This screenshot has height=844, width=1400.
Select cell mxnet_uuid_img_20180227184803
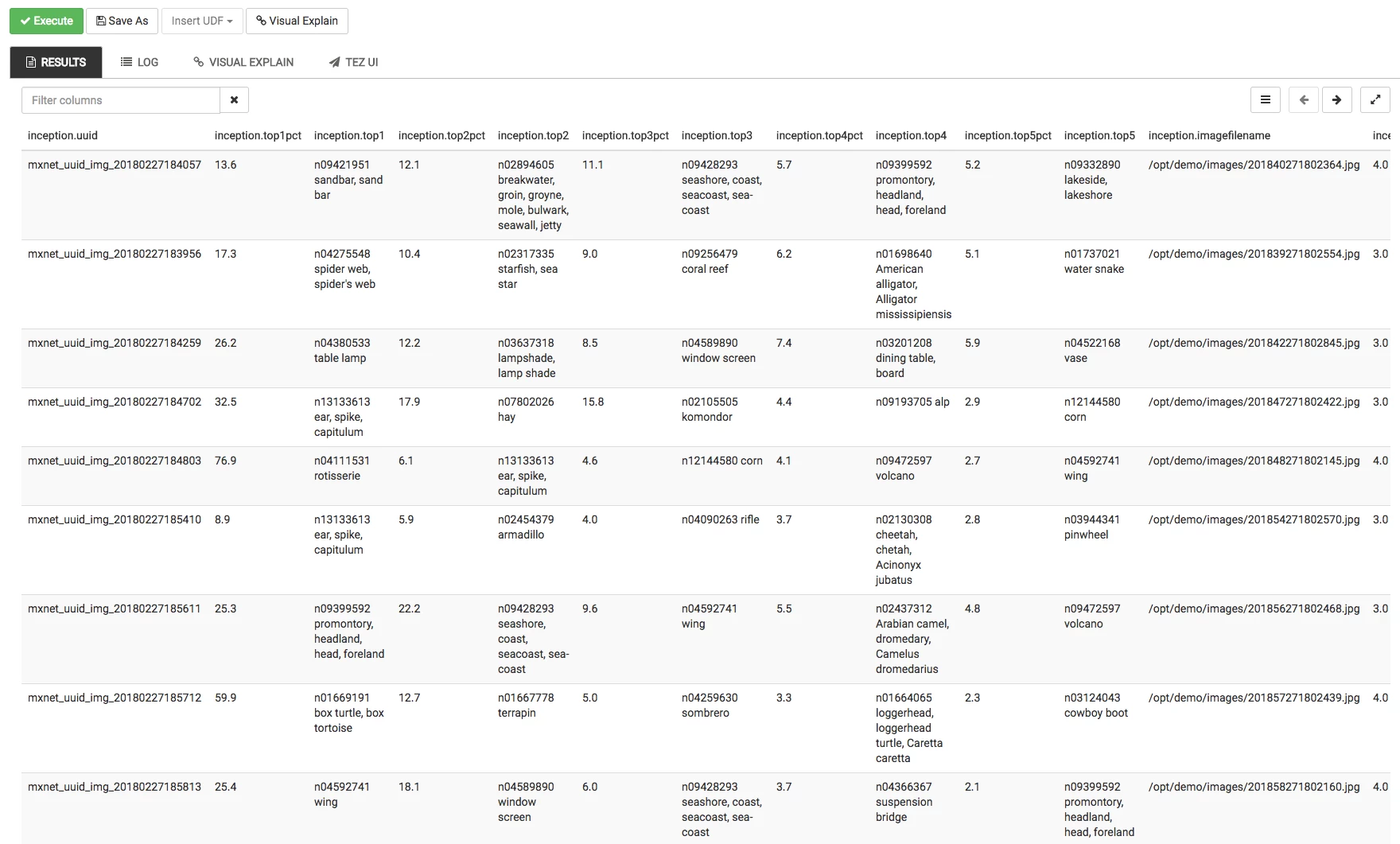point(115,461)
